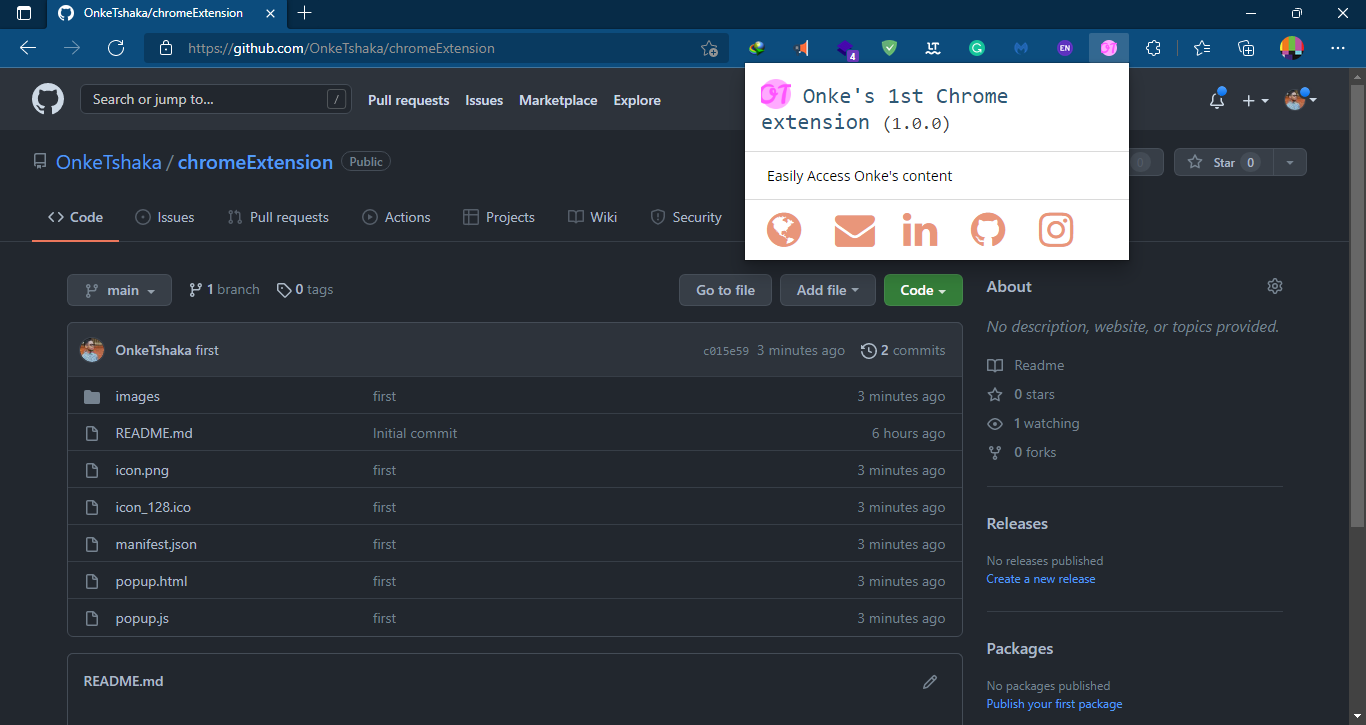The width and height of the screenshot is (1366, 725).
Task: Switch to the Issues repository tab
Action: coord(165,217)
